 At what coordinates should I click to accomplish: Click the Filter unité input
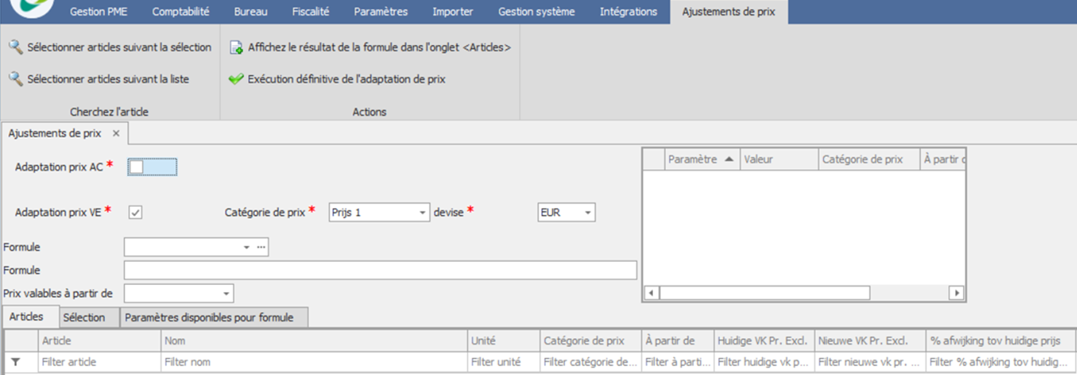pos(503,361)
